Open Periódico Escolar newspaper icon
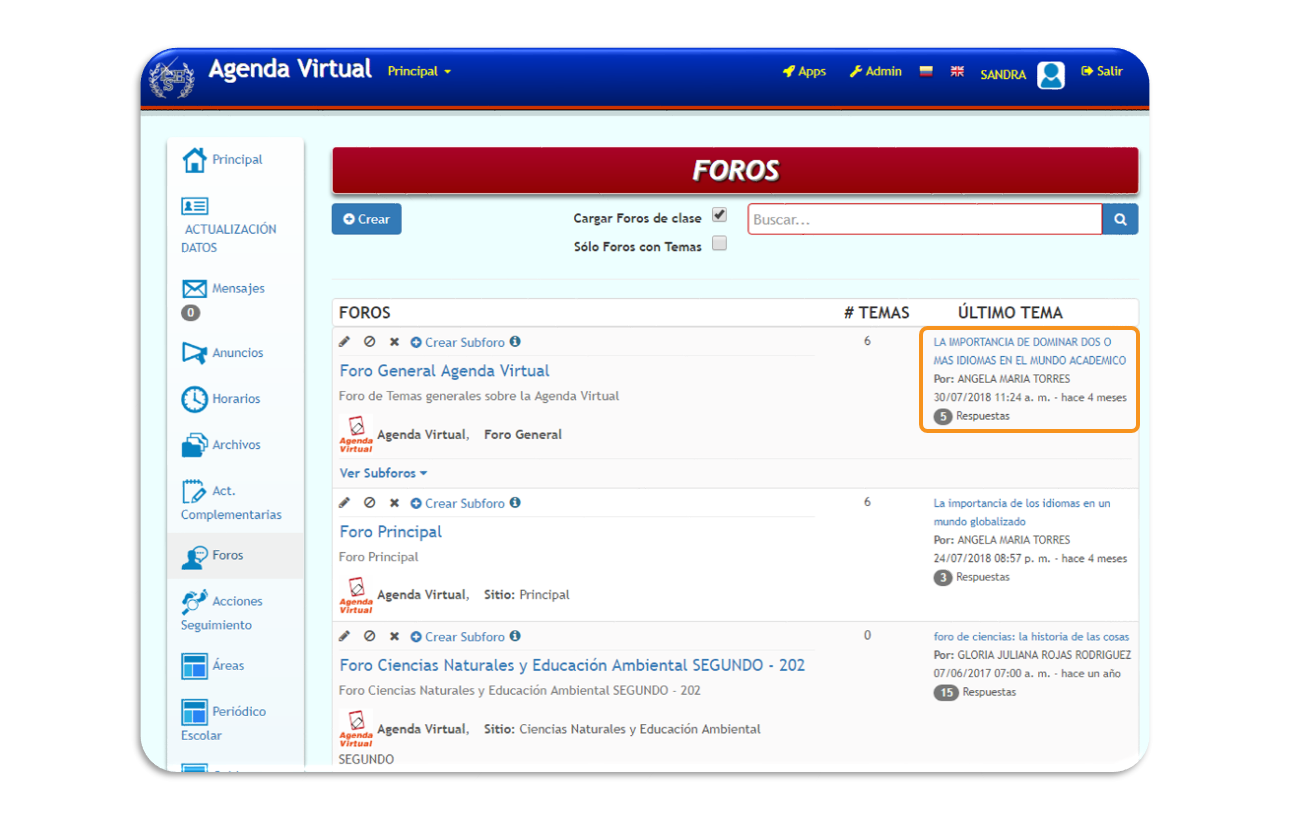 click(x=194, y=712)
